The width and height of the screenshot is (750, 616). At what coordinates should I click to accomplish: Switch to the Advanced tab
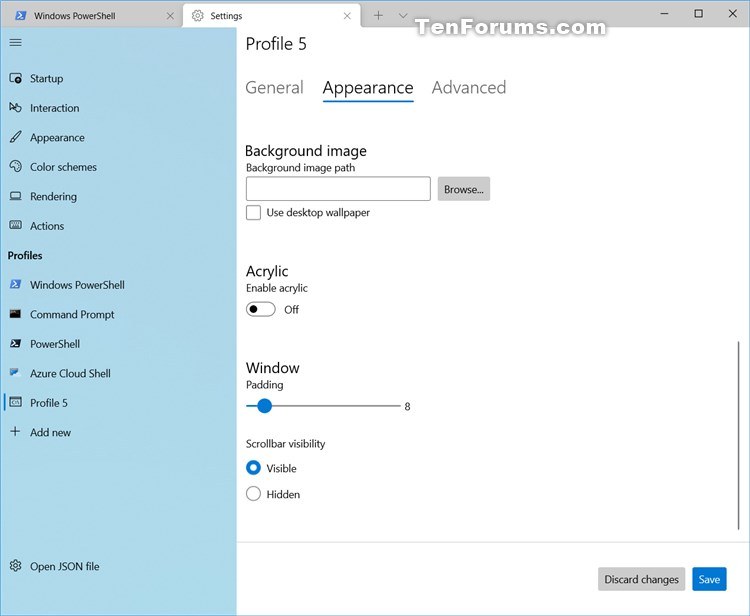click(469, 88)
